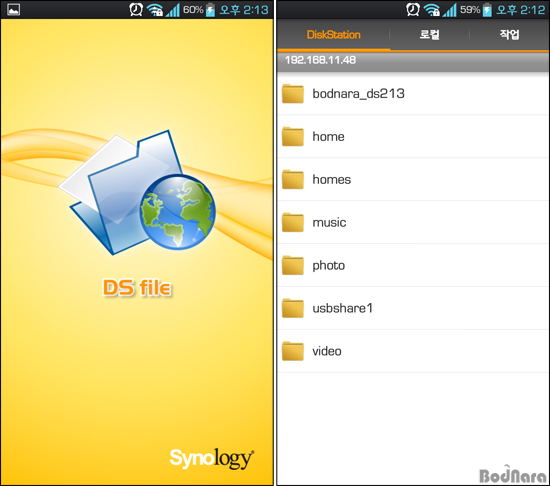550x486 pixels.
Task: Tap the DS file globe folder logo
Action: tap(138, 192)
